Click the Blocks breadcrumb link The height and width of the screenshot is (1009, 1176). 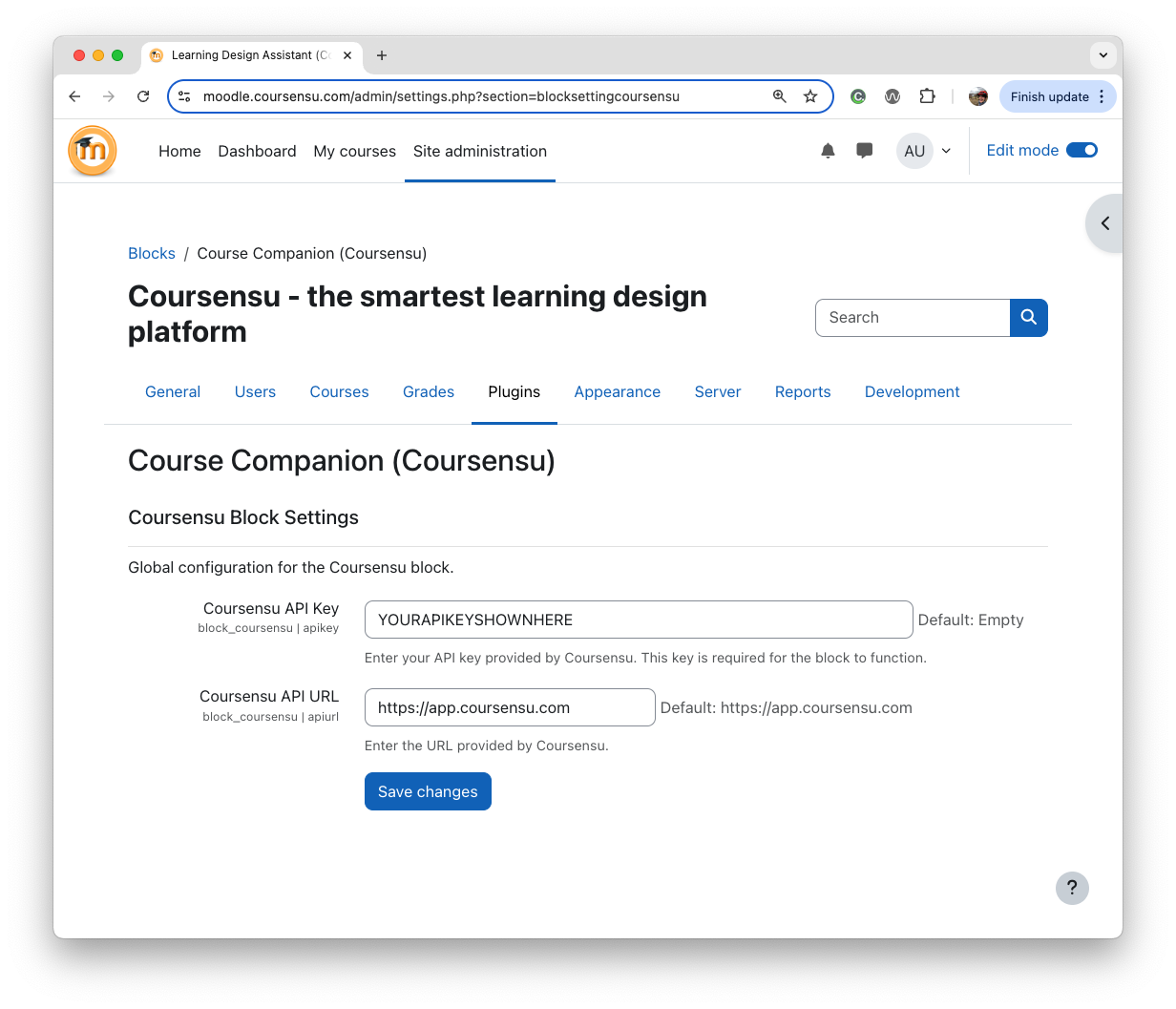click(152, 253)
